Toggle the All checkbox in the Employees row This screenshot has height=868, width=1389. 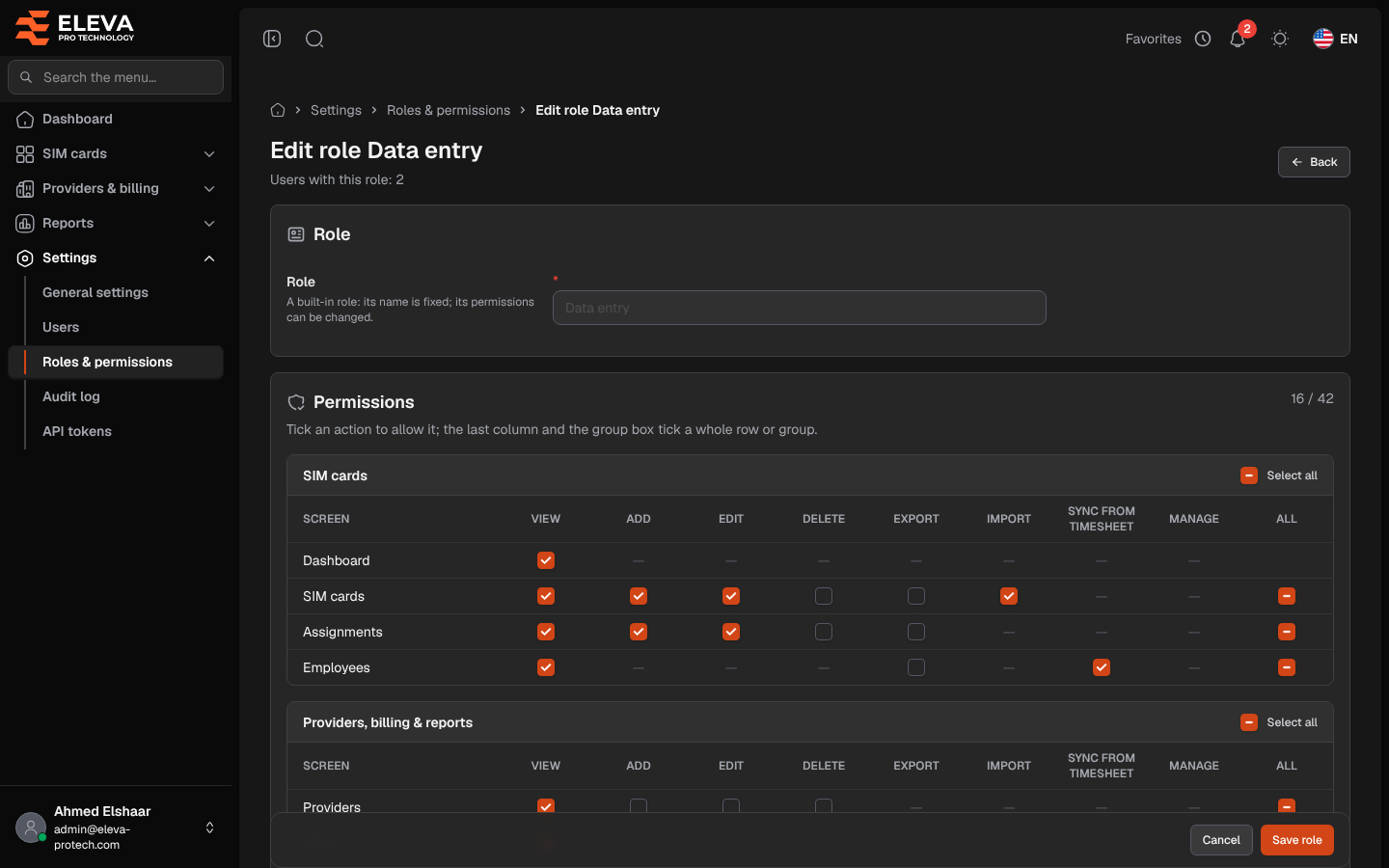pyautogui.click(x=1287, y=667)
